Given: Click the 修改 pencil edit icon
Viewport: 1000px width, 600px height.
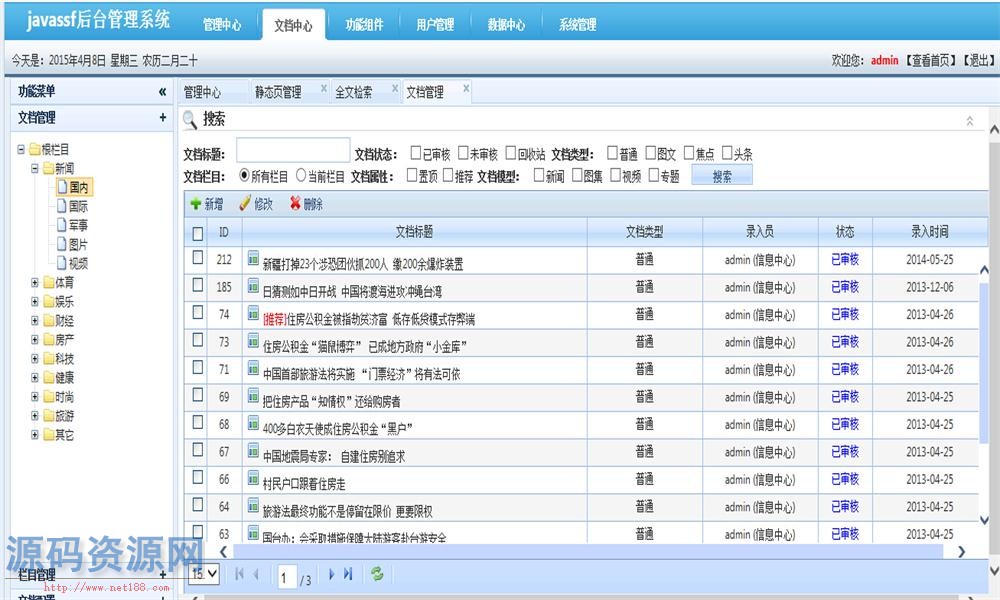Looking at the screenshot, I should pyautogui.click(x=243, y=205).
